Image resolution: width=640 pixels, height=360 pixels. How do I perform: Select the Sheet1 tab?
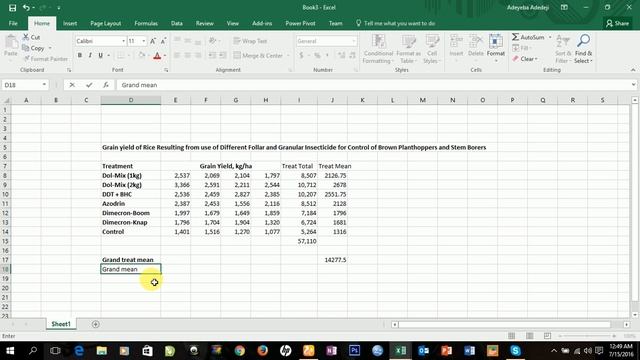point(61,324)
